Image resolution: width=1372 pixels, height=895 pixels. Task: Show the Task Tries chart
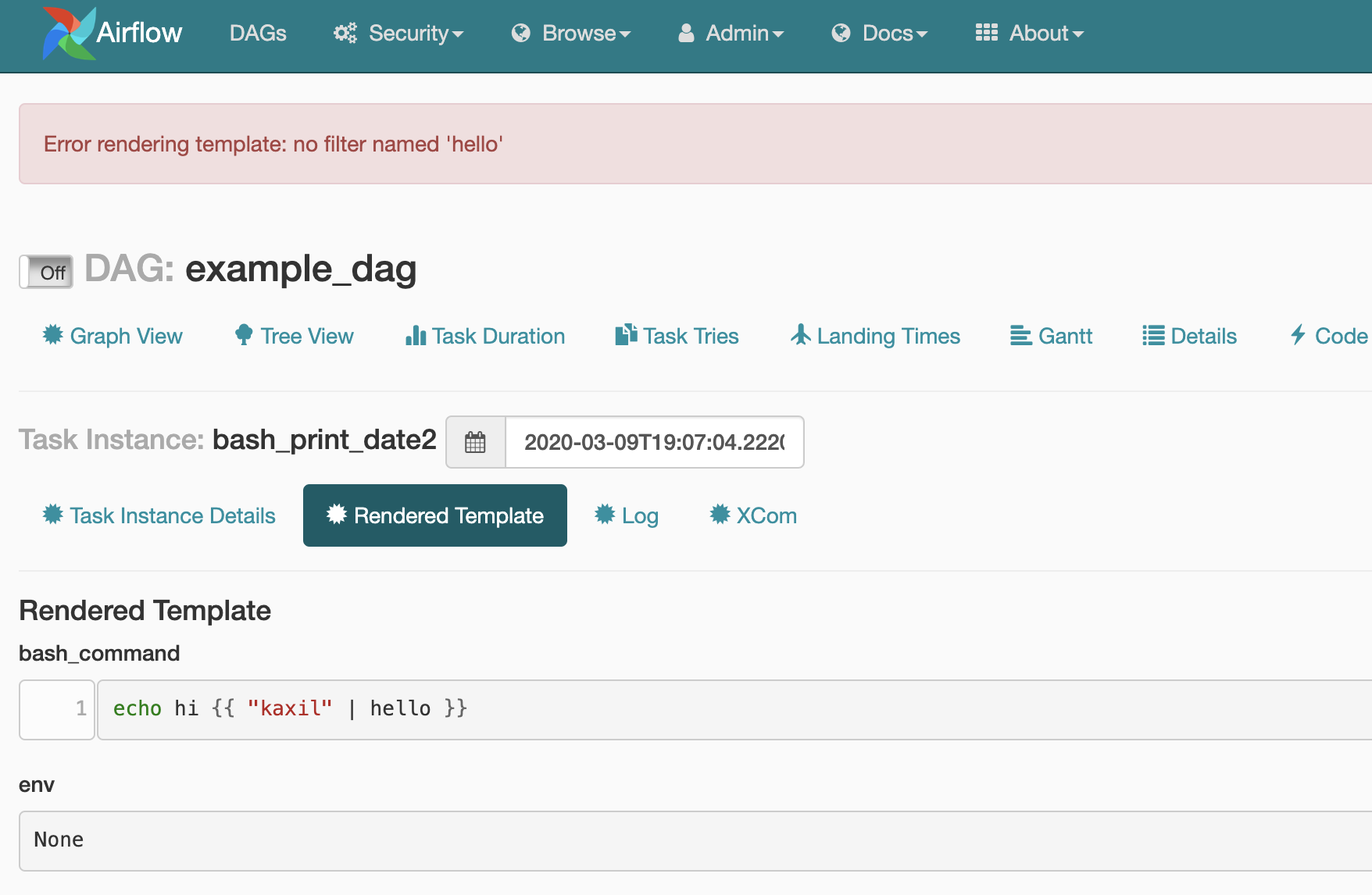pos(677,336)
